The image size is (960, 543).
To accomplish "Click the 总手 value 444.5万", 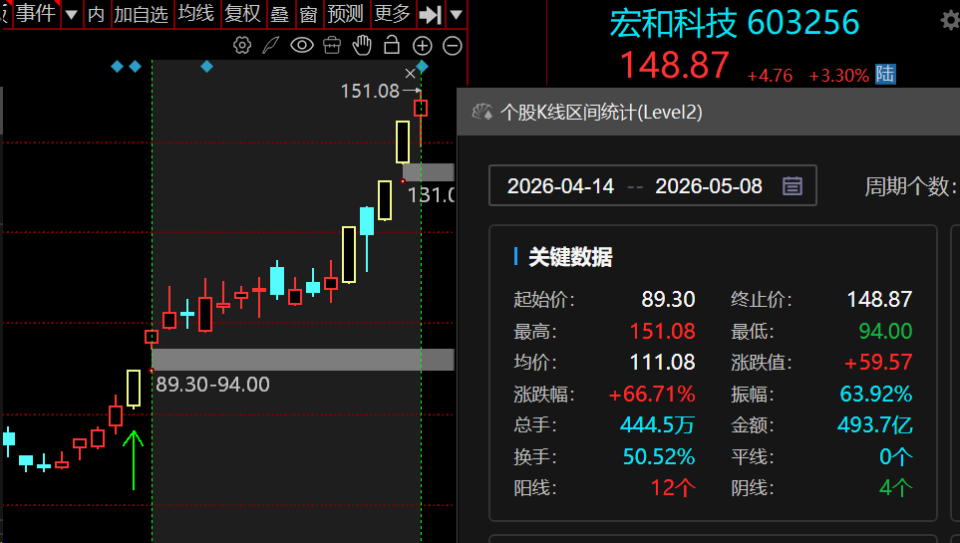I will (x=658, y=425).
